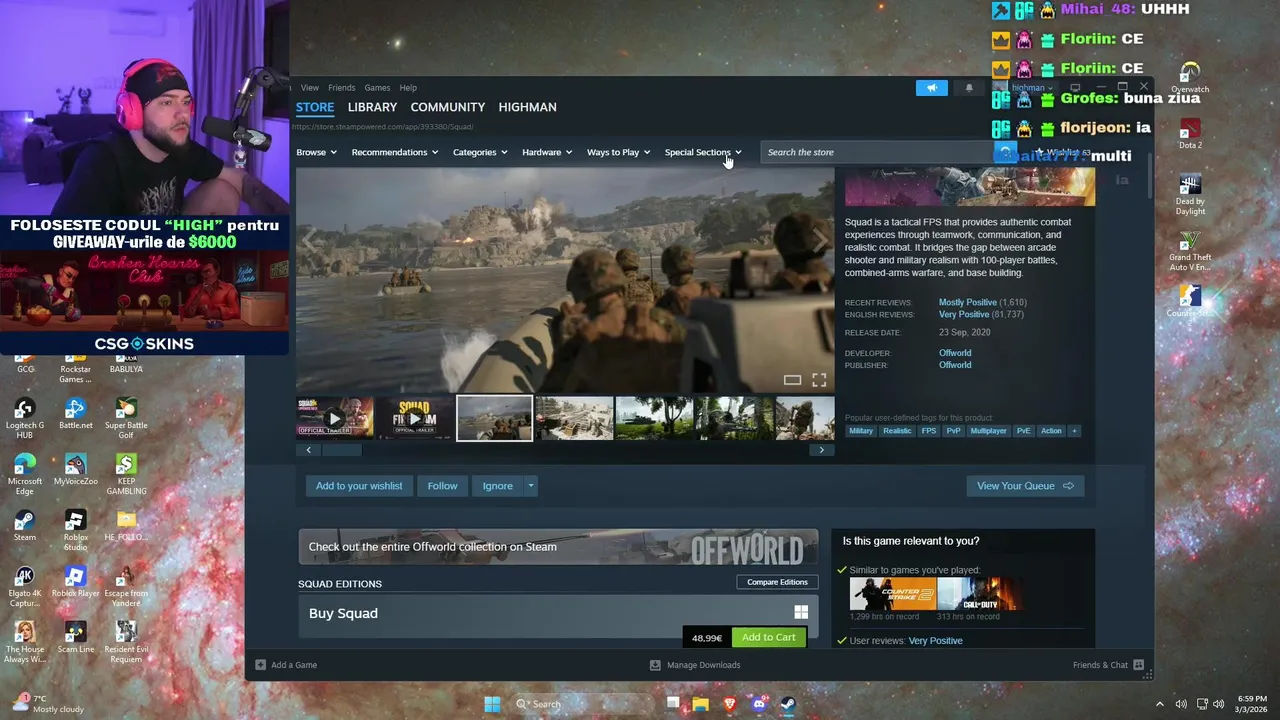Open Friends & Chat at bottom right

[x=1108, y=665]
